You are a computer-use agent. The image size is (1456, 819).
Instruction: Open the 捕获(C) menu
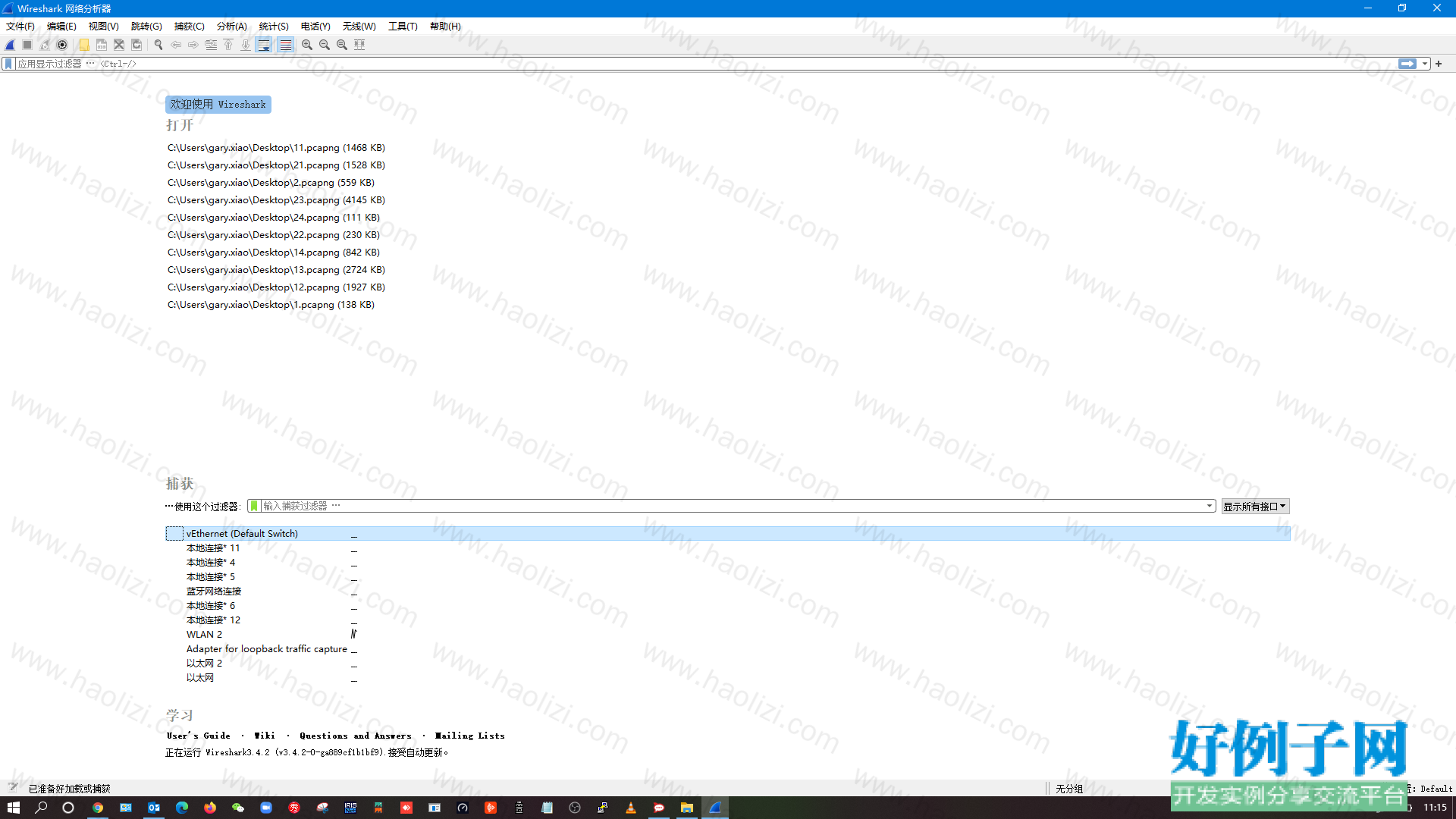(189, 27)
